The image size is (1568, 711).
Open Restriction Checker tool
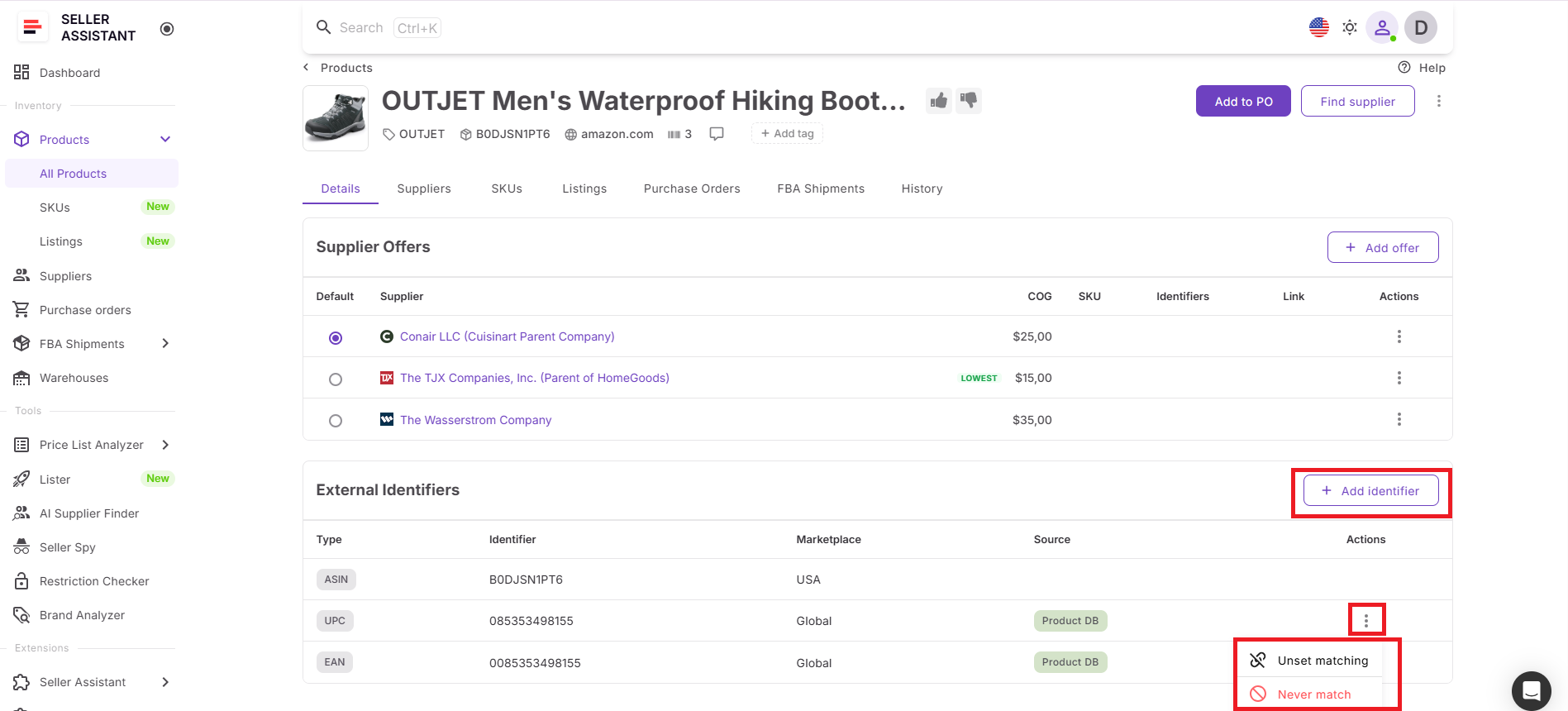coord(94,581)
